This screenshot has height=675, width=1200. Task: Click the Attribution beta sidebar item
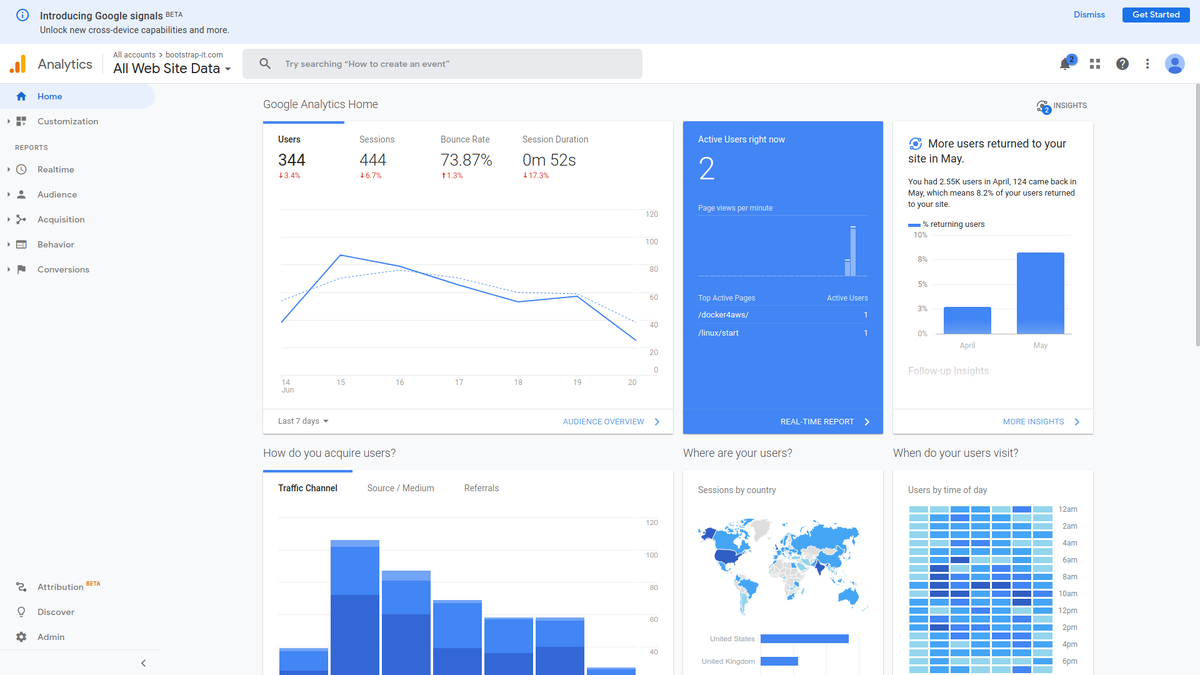[68, 587]
